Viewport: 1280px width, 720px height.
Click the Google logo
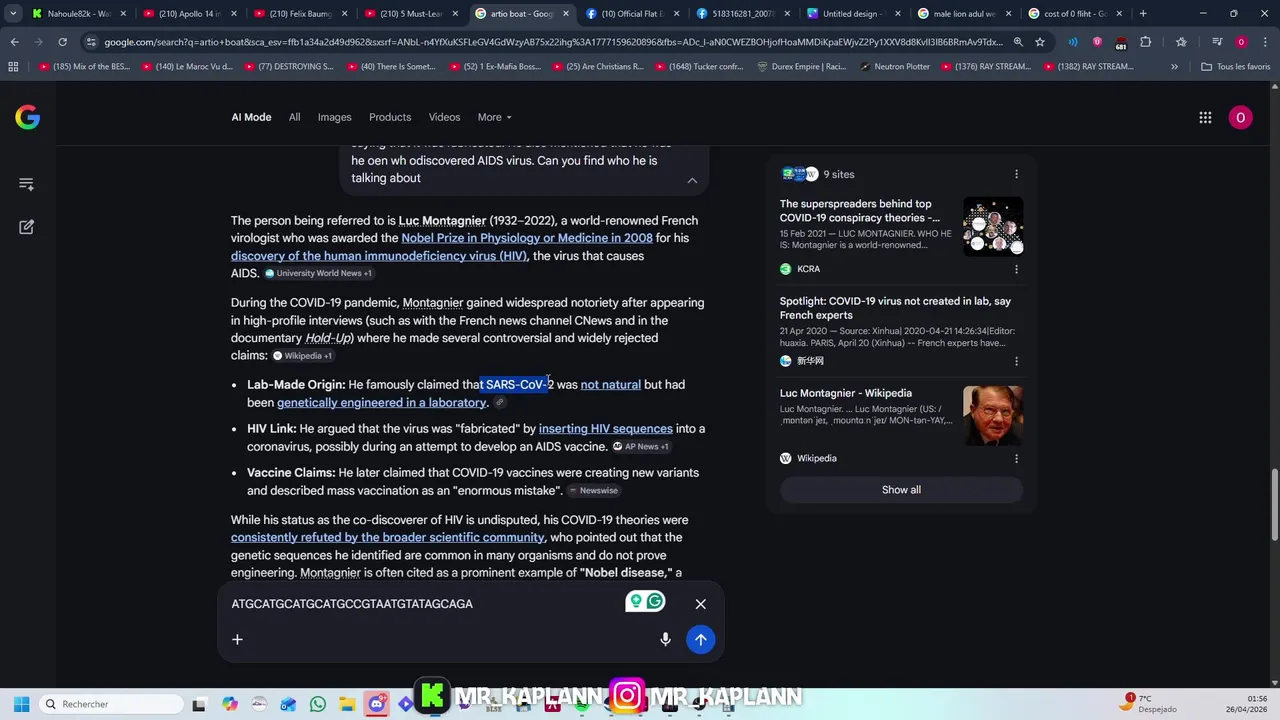point(27,117)
